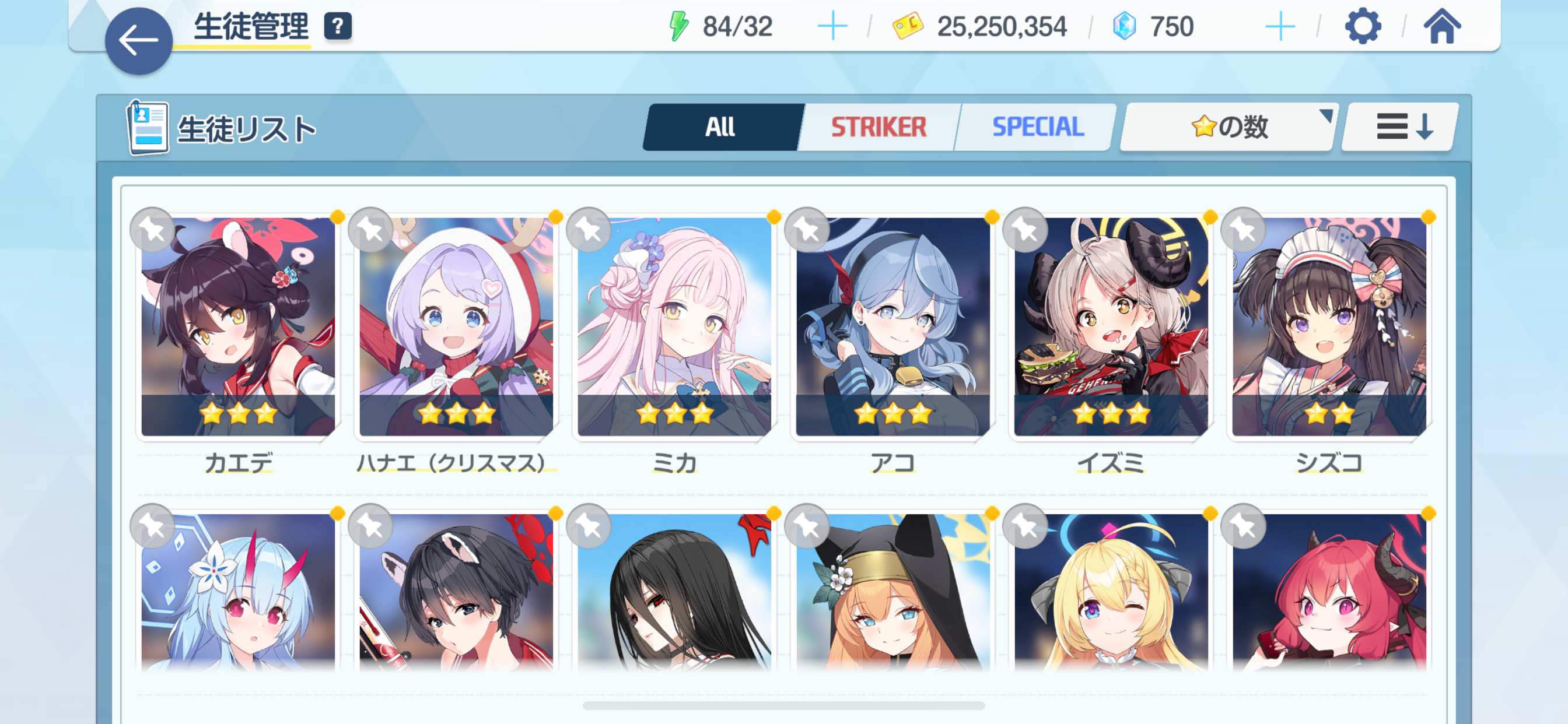Image resolution: width=1568 pixels, height=724 pixels.
Task: Tap the blue gem currency icon
Action: tap(1124, 27)
